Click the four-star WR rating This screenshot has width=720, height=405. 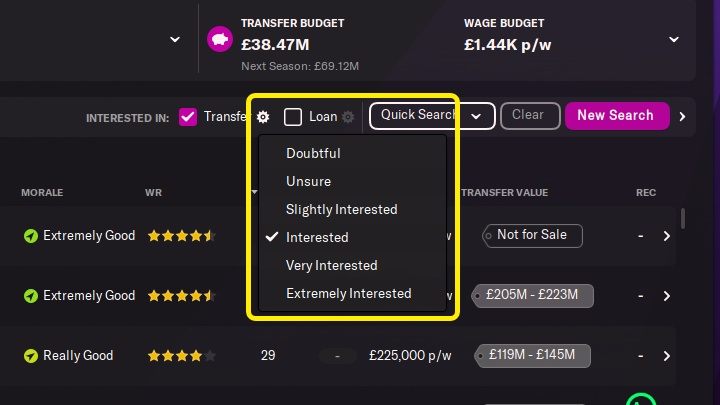[181, 356]
